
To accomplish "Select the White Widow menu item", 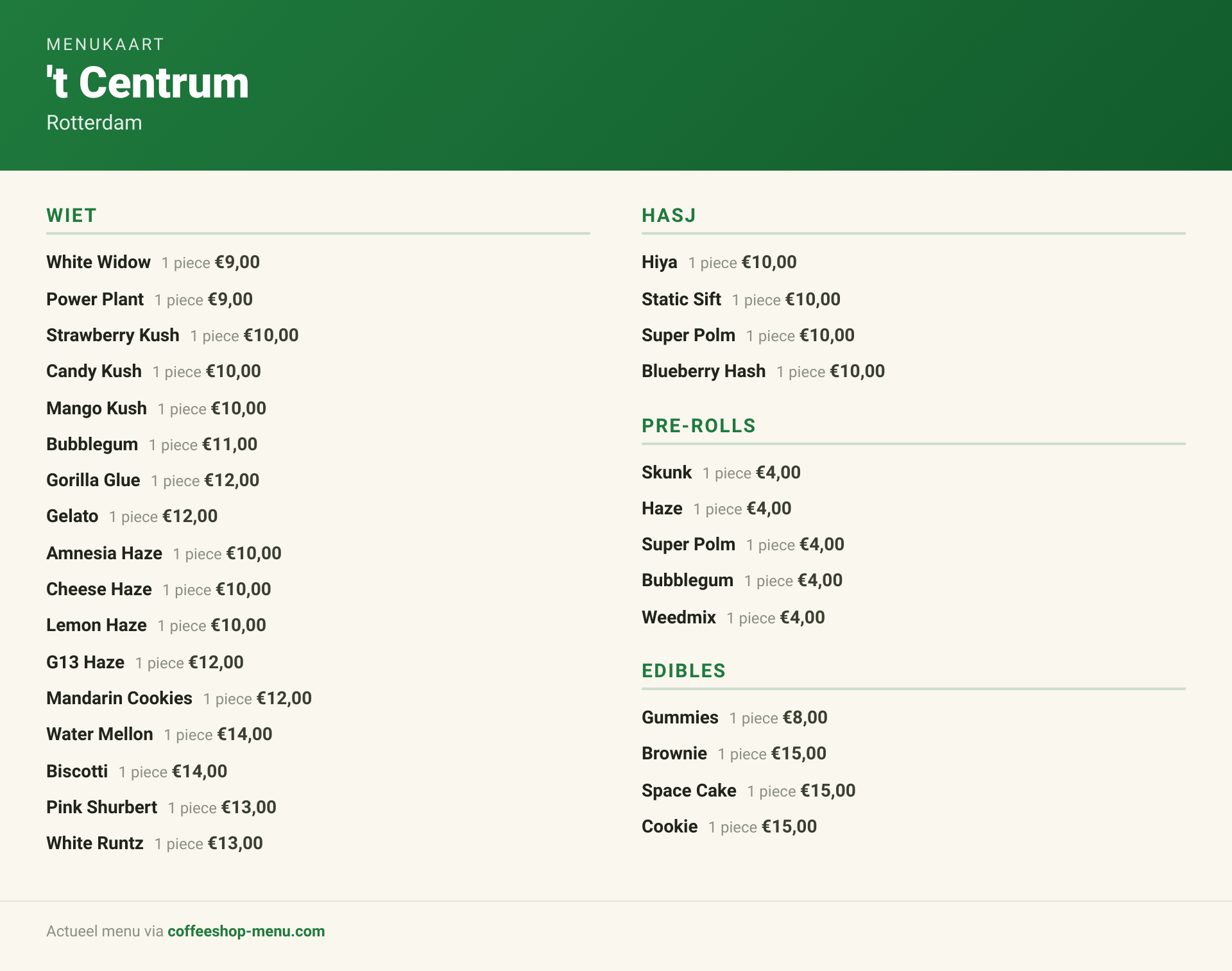I will pyautogui.click(x=153, y=262).
